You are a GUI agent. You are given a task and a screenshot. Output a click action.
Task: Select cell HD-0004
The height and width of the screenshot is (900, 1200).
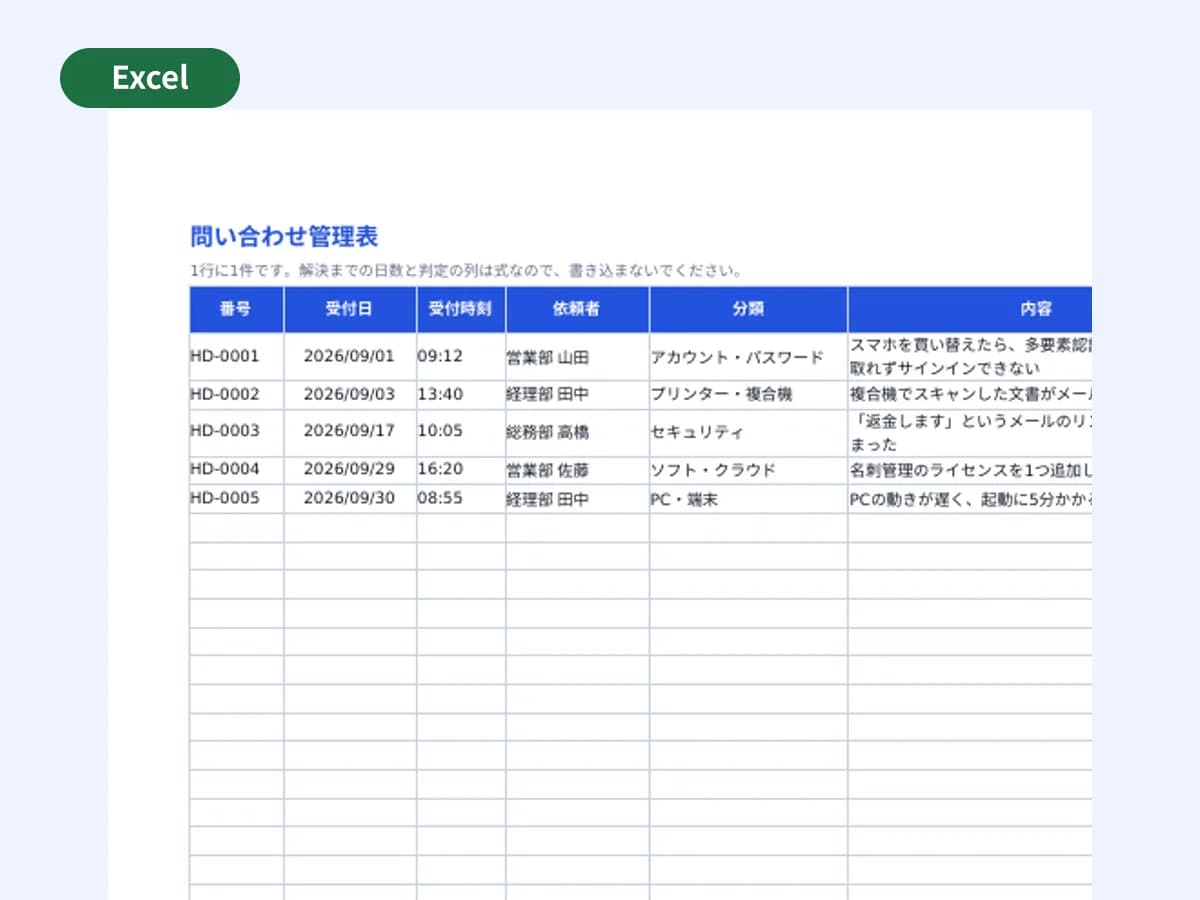click(x=236, y=470)
